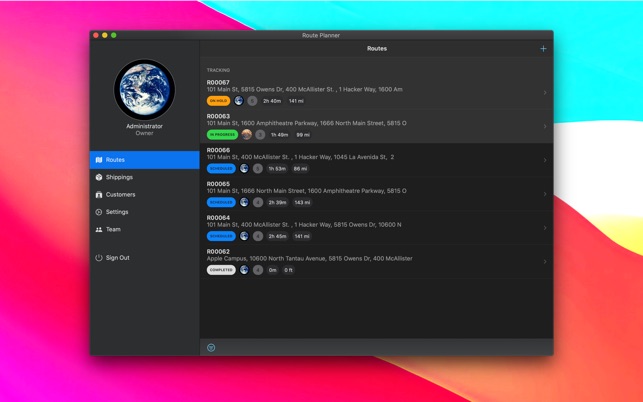
Task: Open the Shippings section label
Action: pos(119,177)
